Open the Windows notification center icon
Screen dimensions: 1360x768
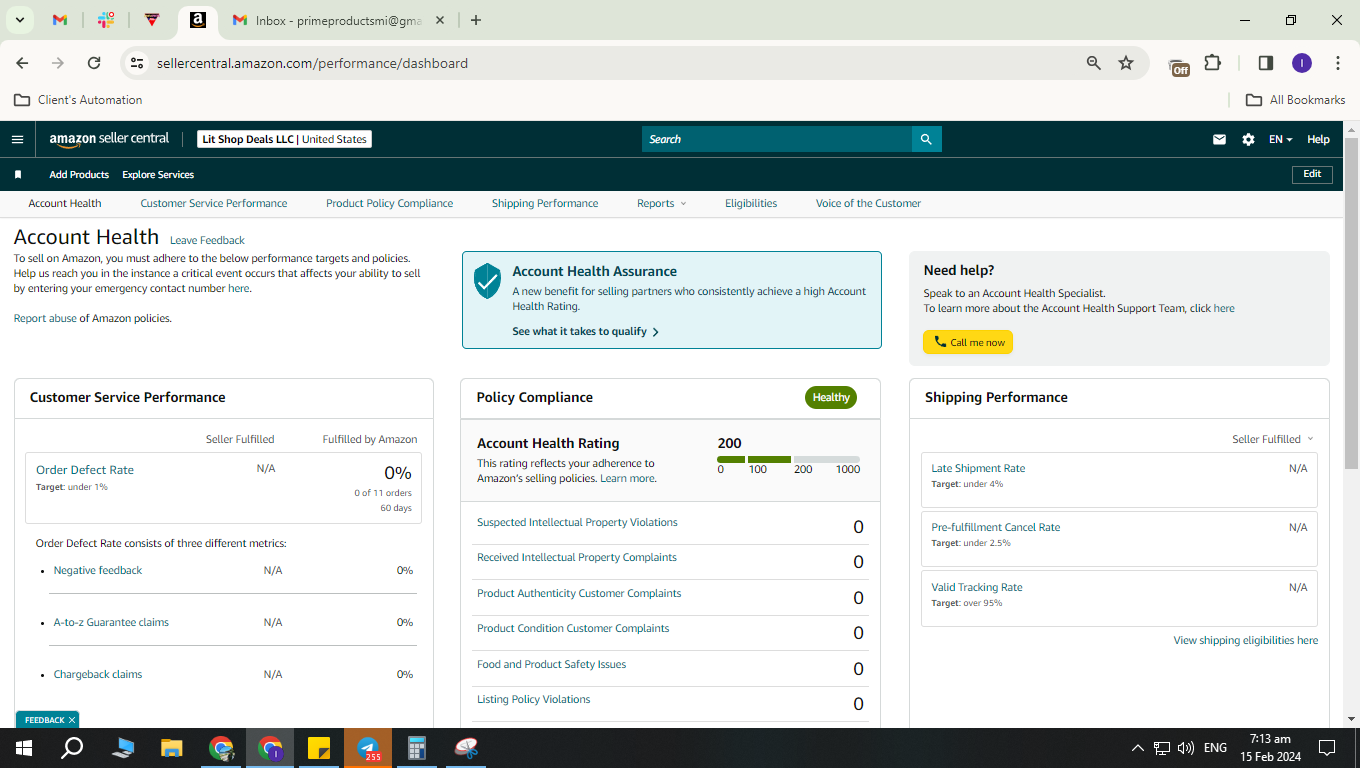click(1327, 748)
